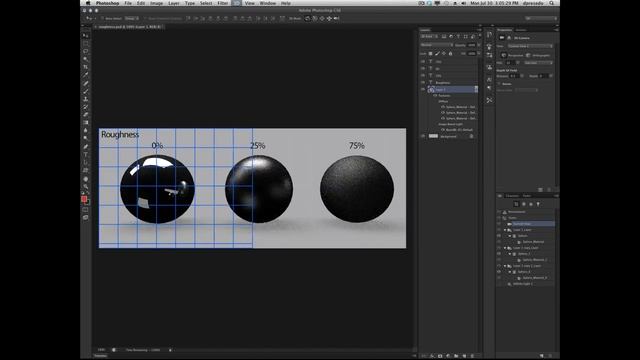Open the Fill slider arrow
Screen dimensions: 640x360
click(x=479, y=53)
